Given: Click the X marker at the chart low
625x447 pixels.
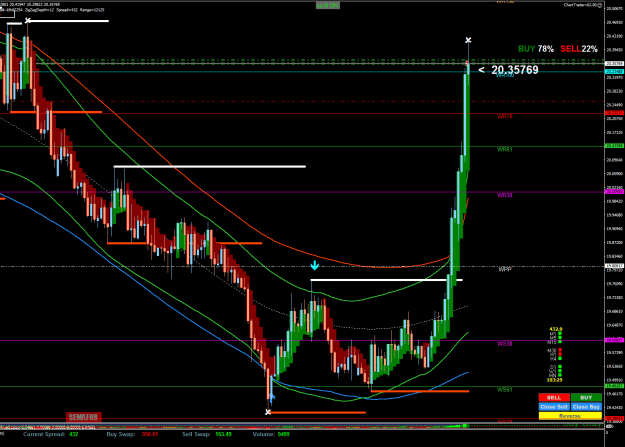Looking at the screenshot, I should click(x=268, y=412).
